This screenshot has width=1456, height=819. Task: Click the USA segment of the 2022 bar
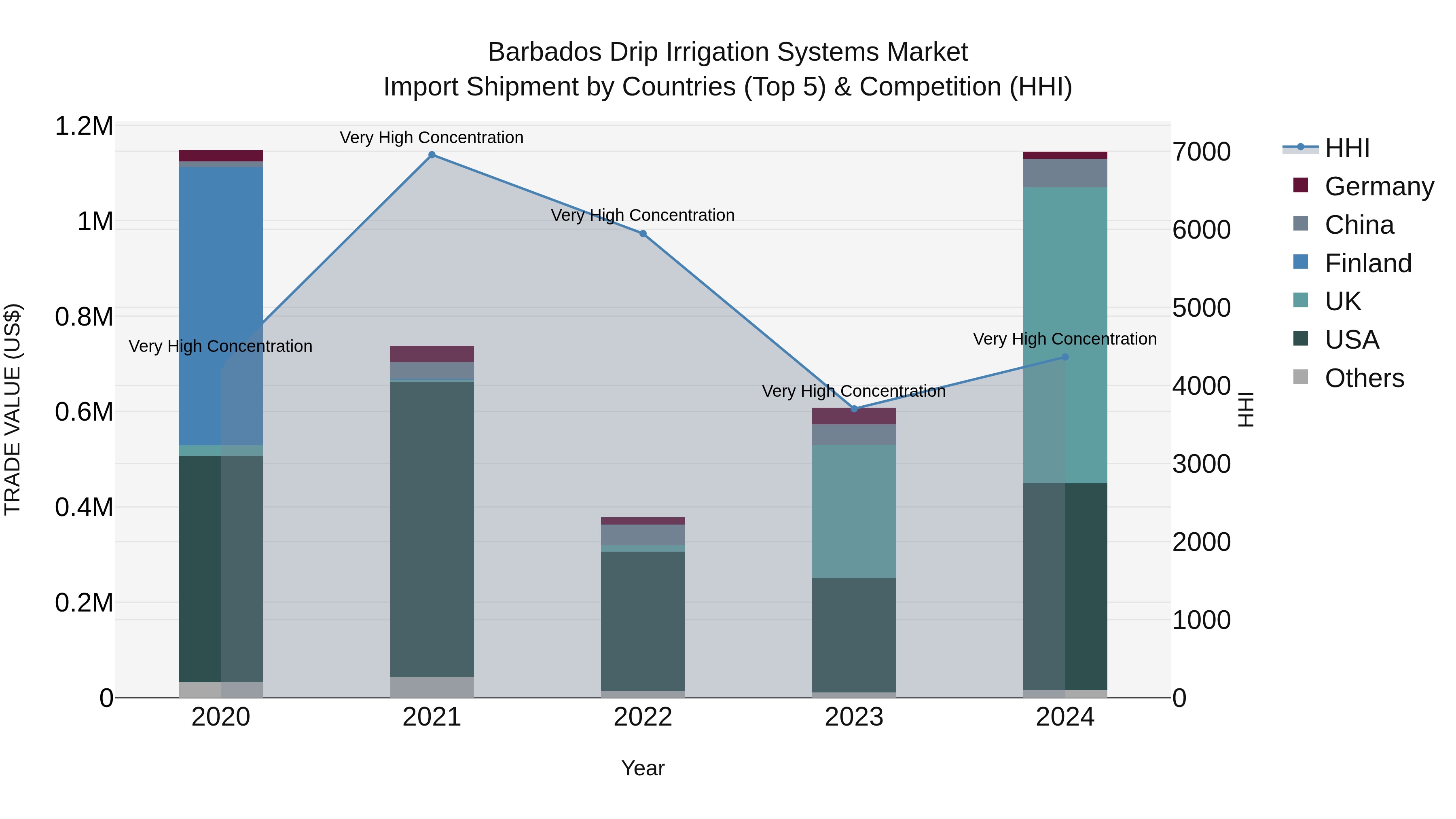point(643,621)
